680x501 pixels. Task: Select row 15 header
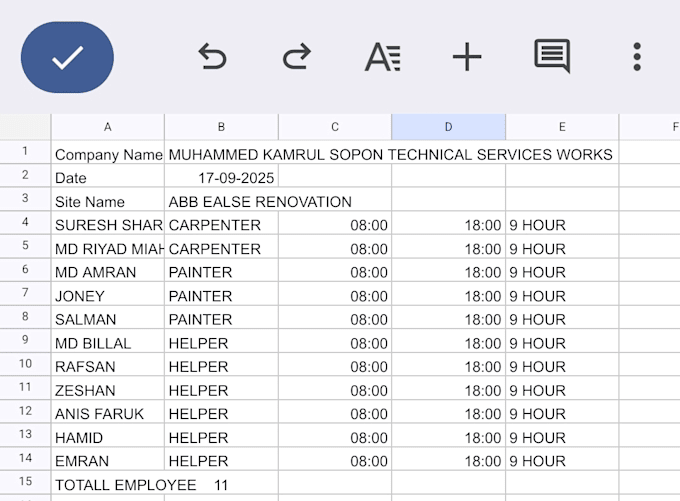[25, 482]
